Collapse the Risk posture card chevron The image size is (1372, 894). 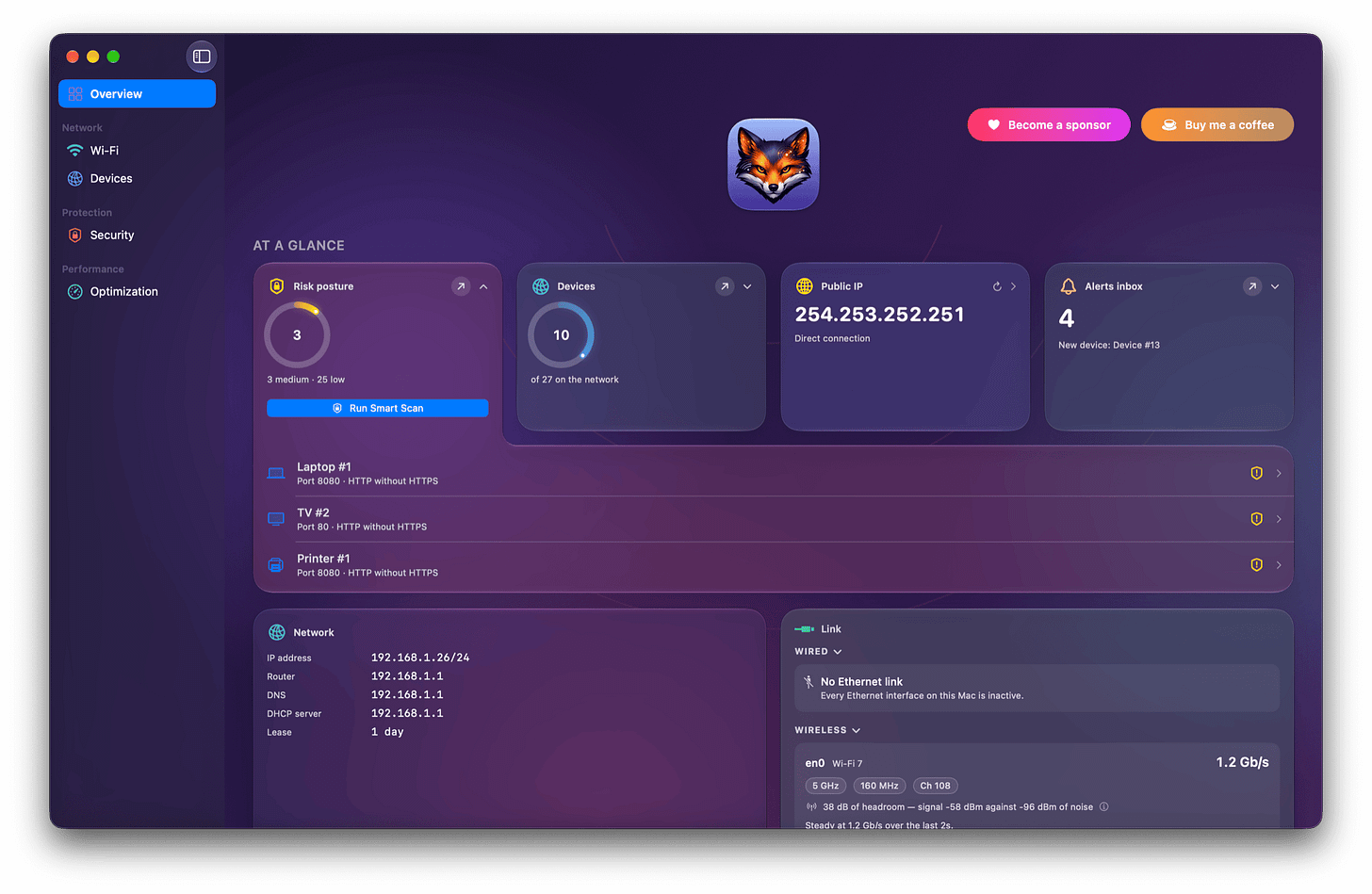pos(483,286)
